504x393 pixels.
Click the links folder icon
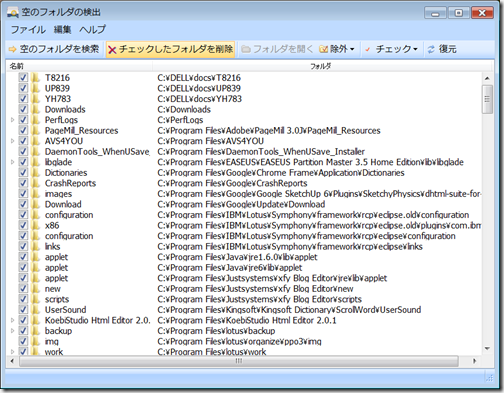tap(36, 246)
